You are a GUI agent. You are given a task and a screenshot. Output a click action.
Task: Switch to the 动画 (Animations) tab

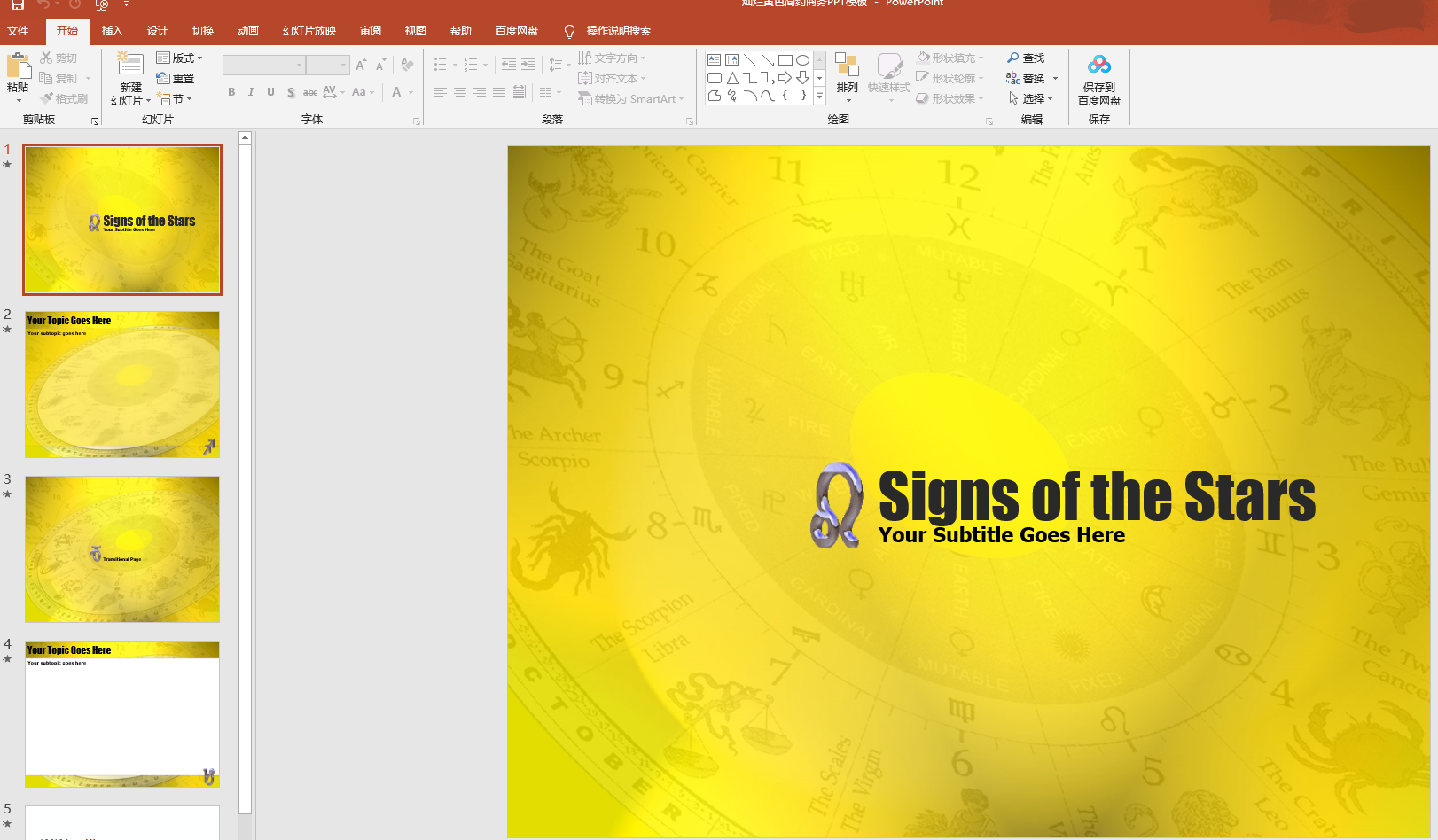click(248, 31)
